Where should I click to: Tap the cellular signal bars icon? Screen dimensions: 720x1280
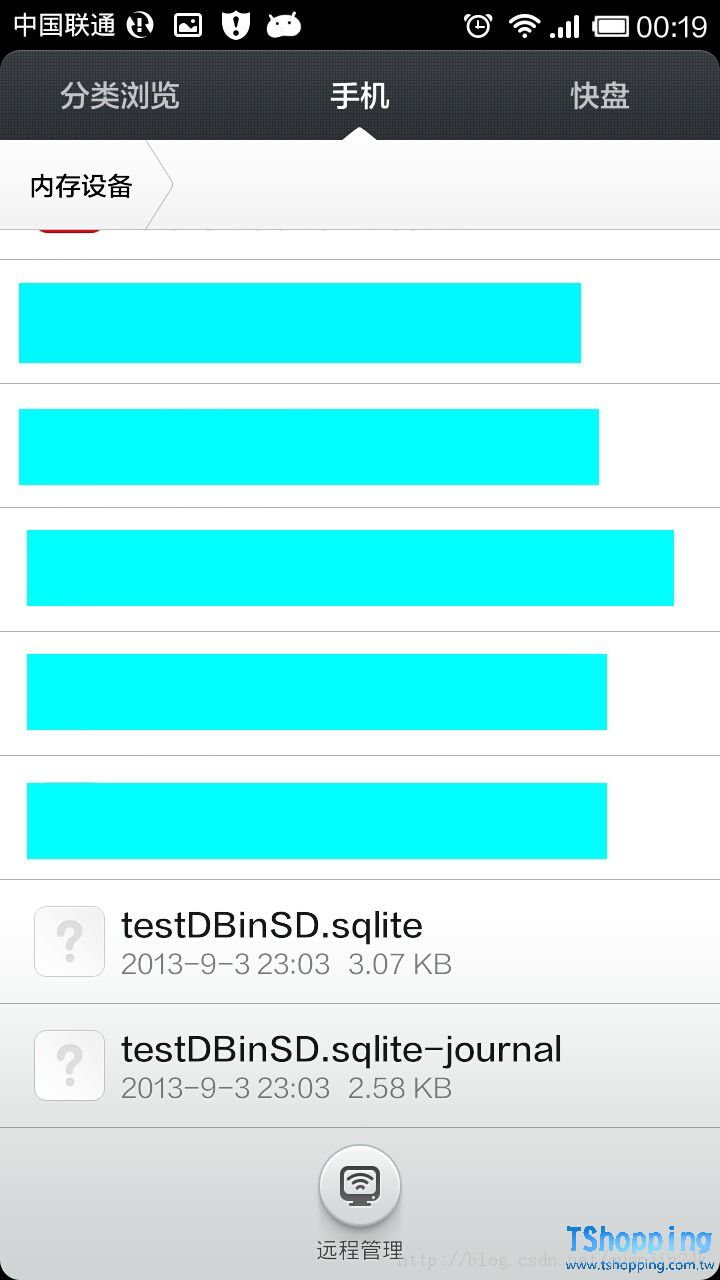[566, 26]
